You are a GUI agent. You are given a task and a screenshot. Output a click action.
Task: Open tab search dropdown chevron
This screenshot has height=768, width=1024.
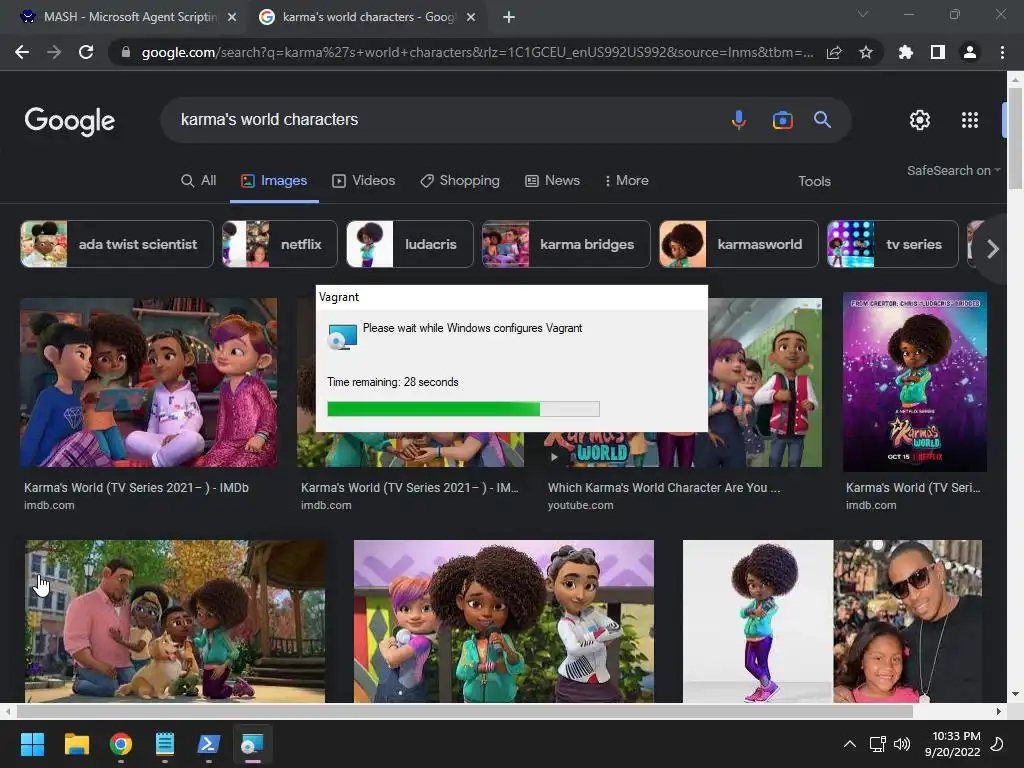tap(863, 14)
